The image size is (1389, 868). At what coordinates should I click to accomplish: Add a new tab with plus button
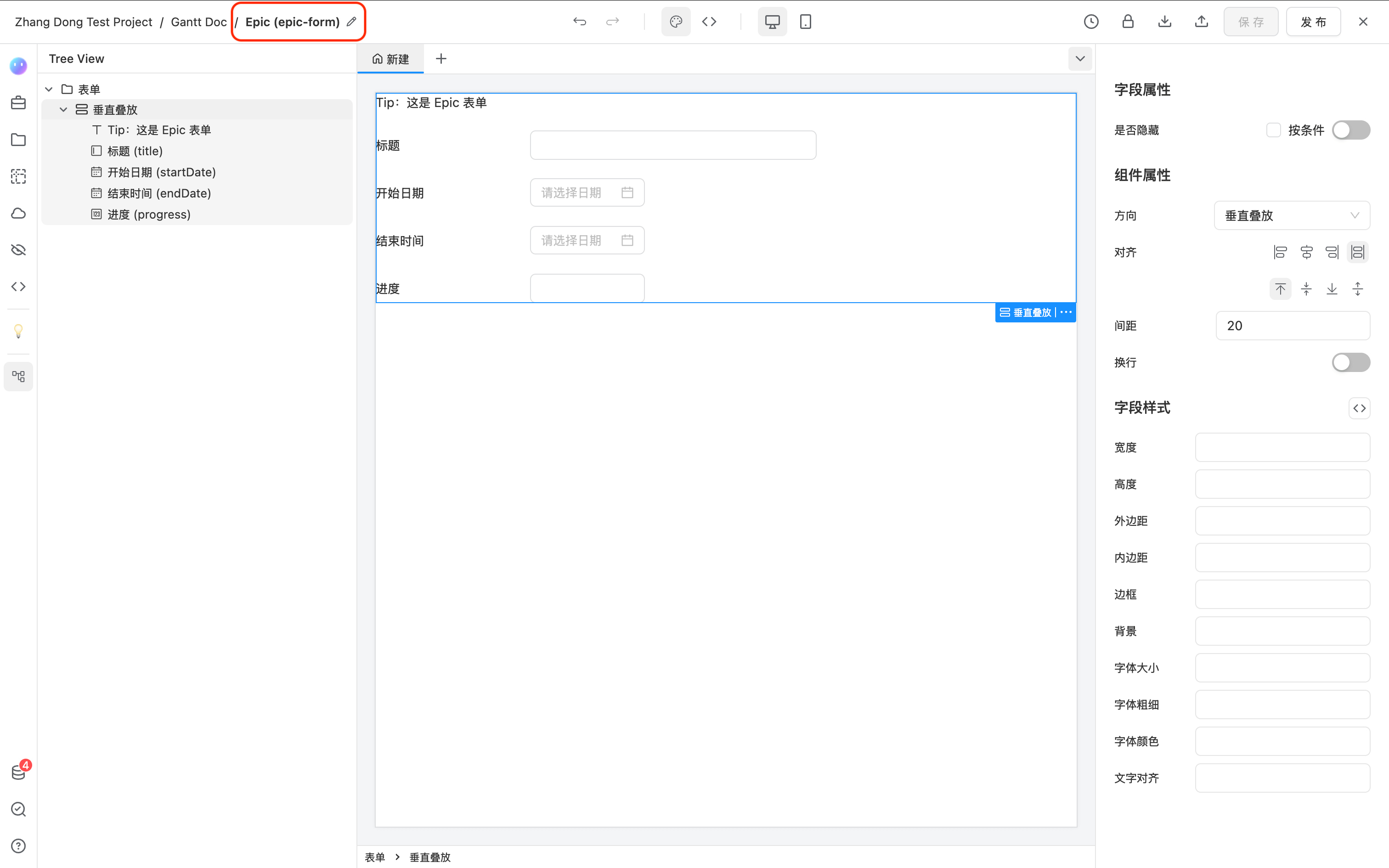coord(441,59)
